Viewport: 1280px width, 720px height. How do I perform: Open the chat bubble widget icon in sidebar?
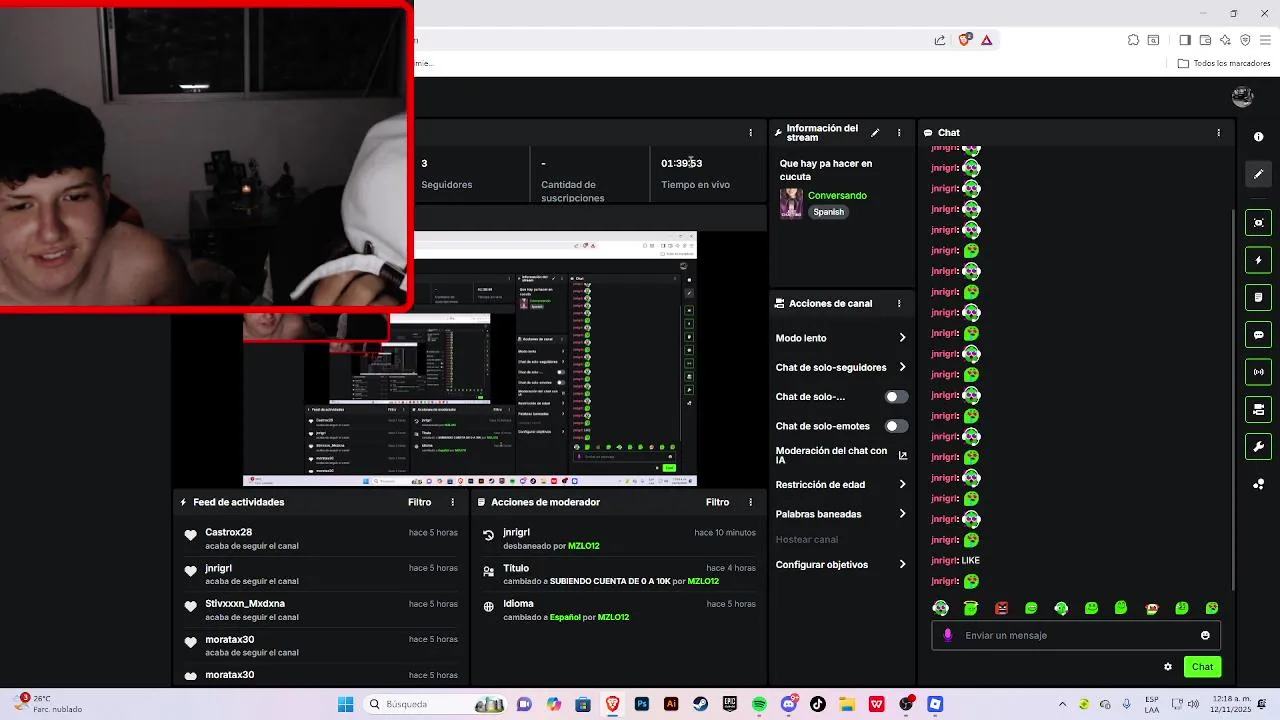[x=1258, y=335]
